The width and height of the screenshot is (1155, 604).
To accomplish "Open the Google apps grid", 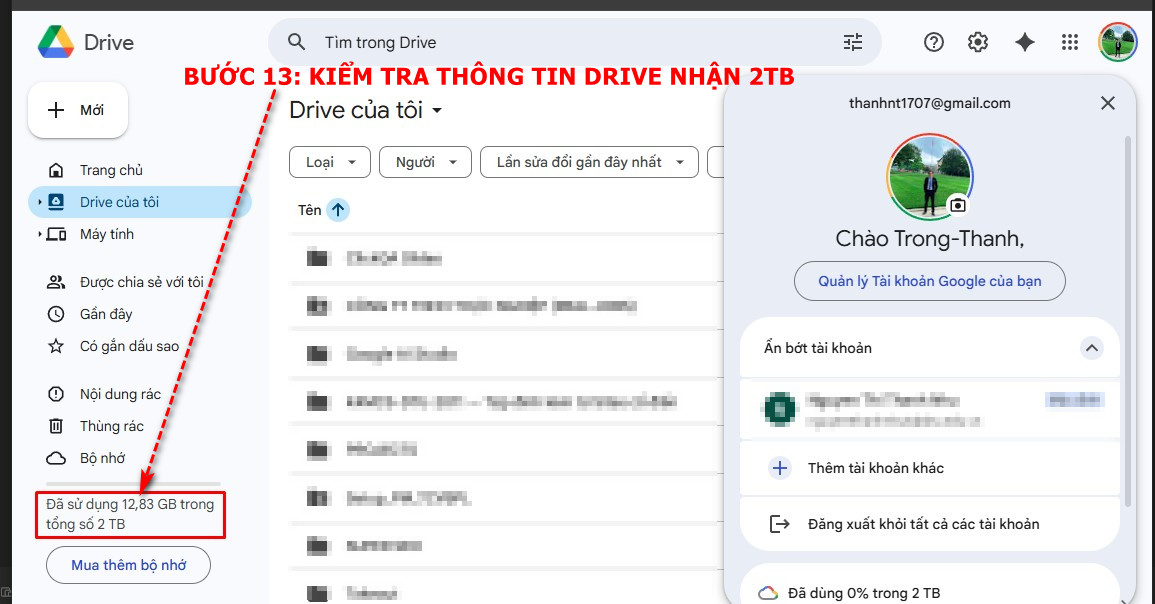I will (1070, 42).
